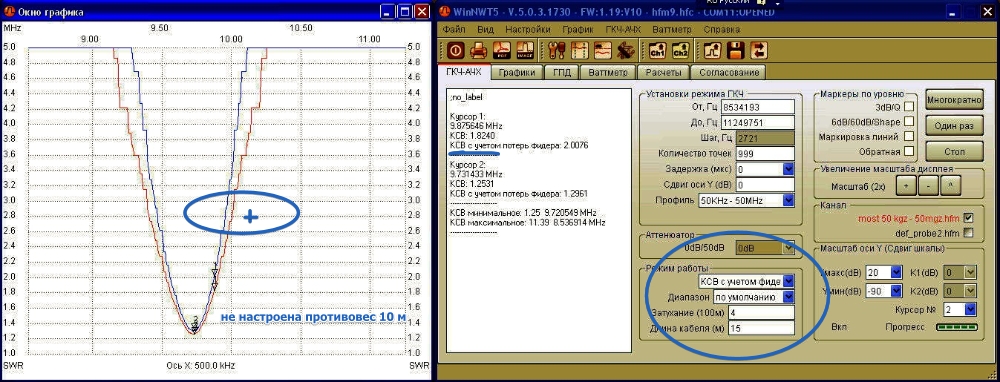Open the work mode 'КСВ с учетом фиде' dropdown

(x=788, y=281)
